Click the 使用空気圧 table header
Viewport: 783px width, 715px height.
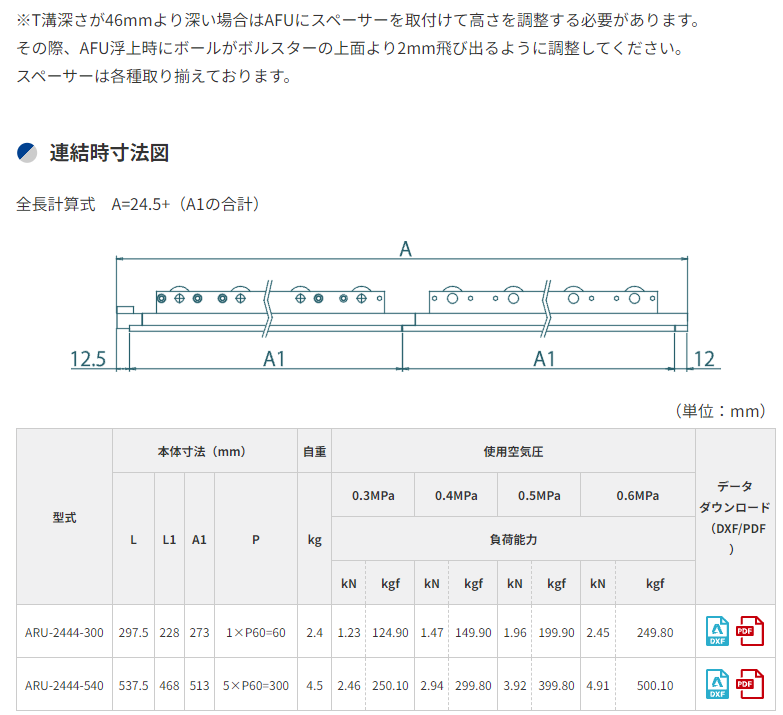(x=512, y=451)
